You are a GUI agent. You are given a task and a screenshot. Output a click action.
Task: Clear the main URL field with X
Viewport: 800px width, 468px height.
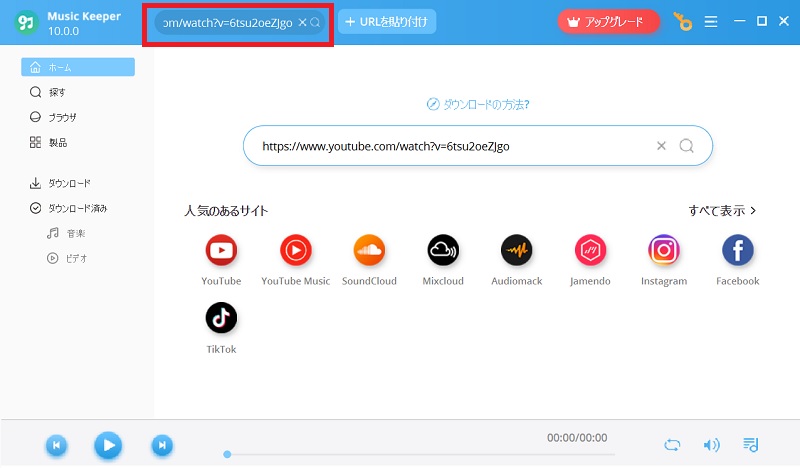click(661, 146)
